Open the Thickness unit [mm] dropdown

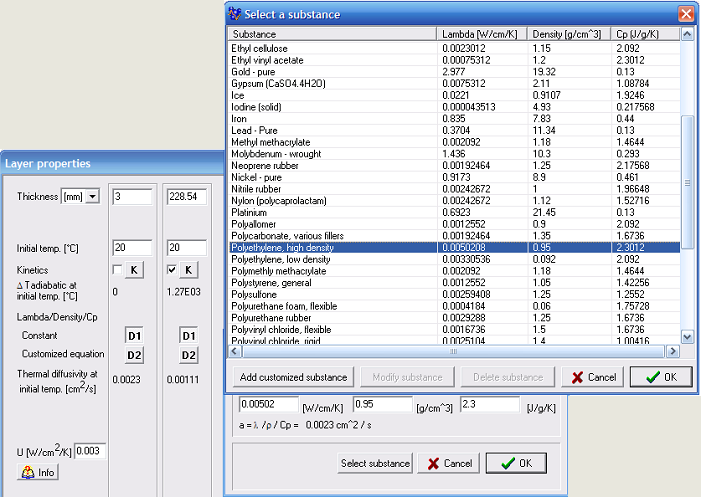click(92, 196)
